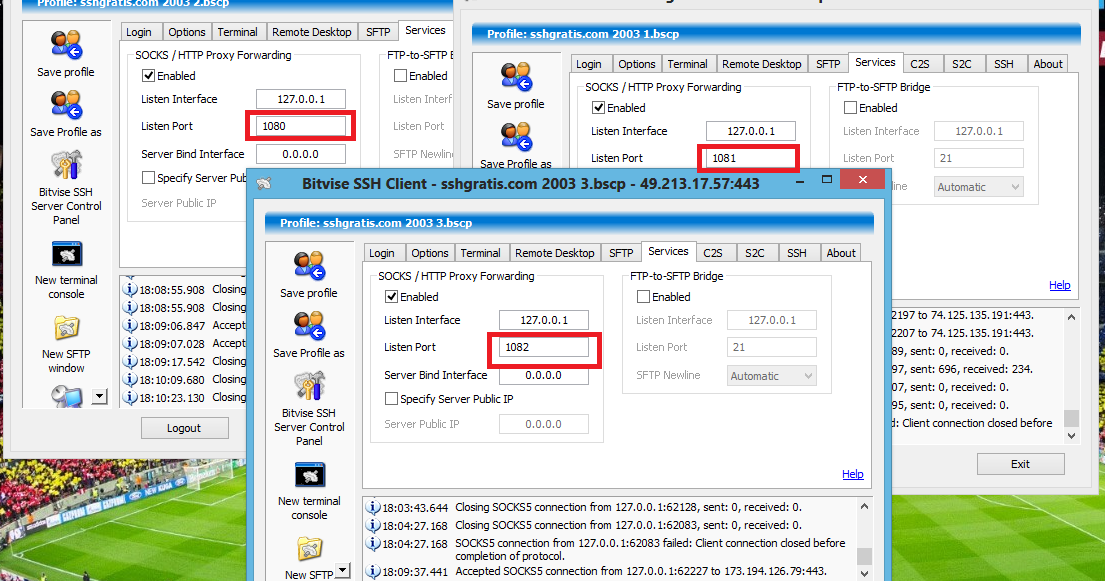The image size is (1105, 581).
Task: Click Save profile icon in 2003 1.bscp window
Action: pyautogui.click(x=516, y=77)
